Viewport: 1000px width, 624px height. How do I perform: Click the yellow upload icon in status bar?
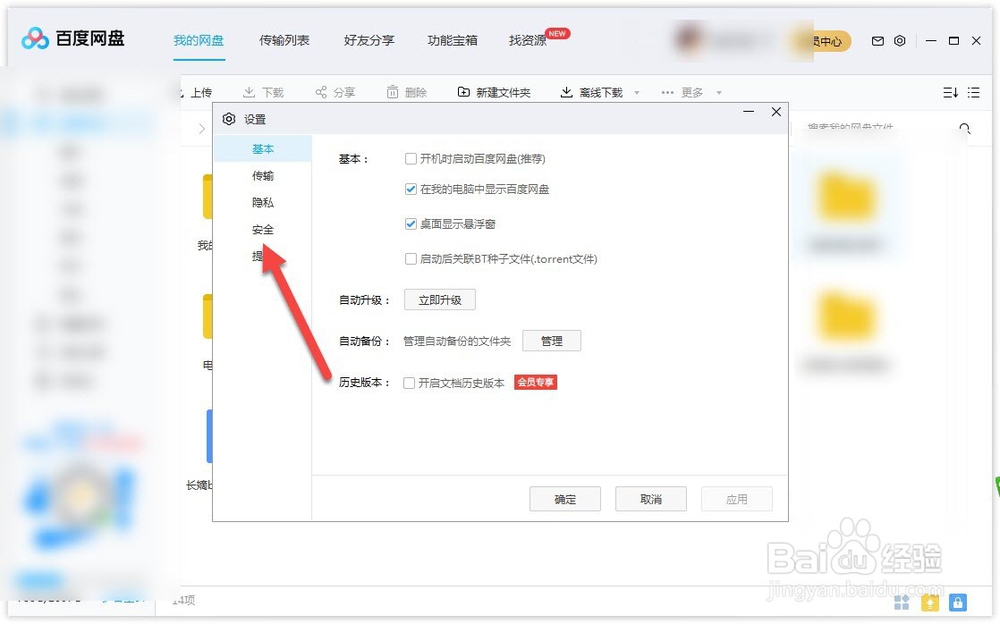(930, 602)
